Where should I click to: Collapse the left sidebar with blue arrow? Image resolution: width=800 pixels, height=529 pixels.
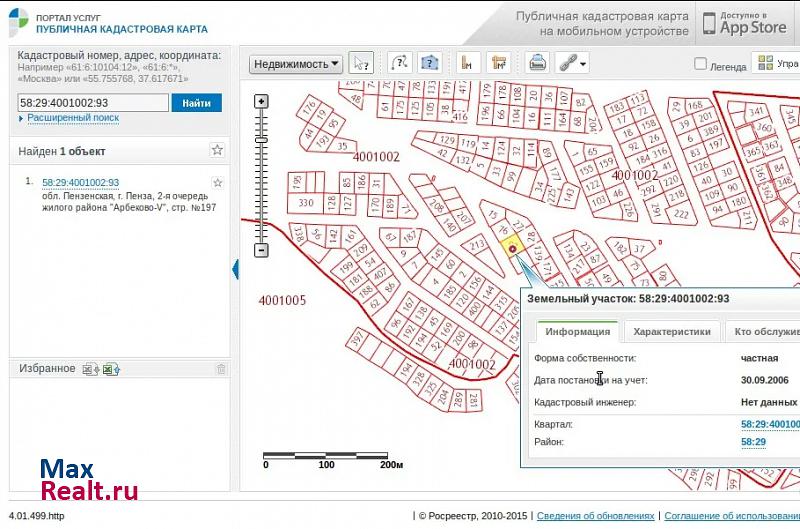pos(236,268)
